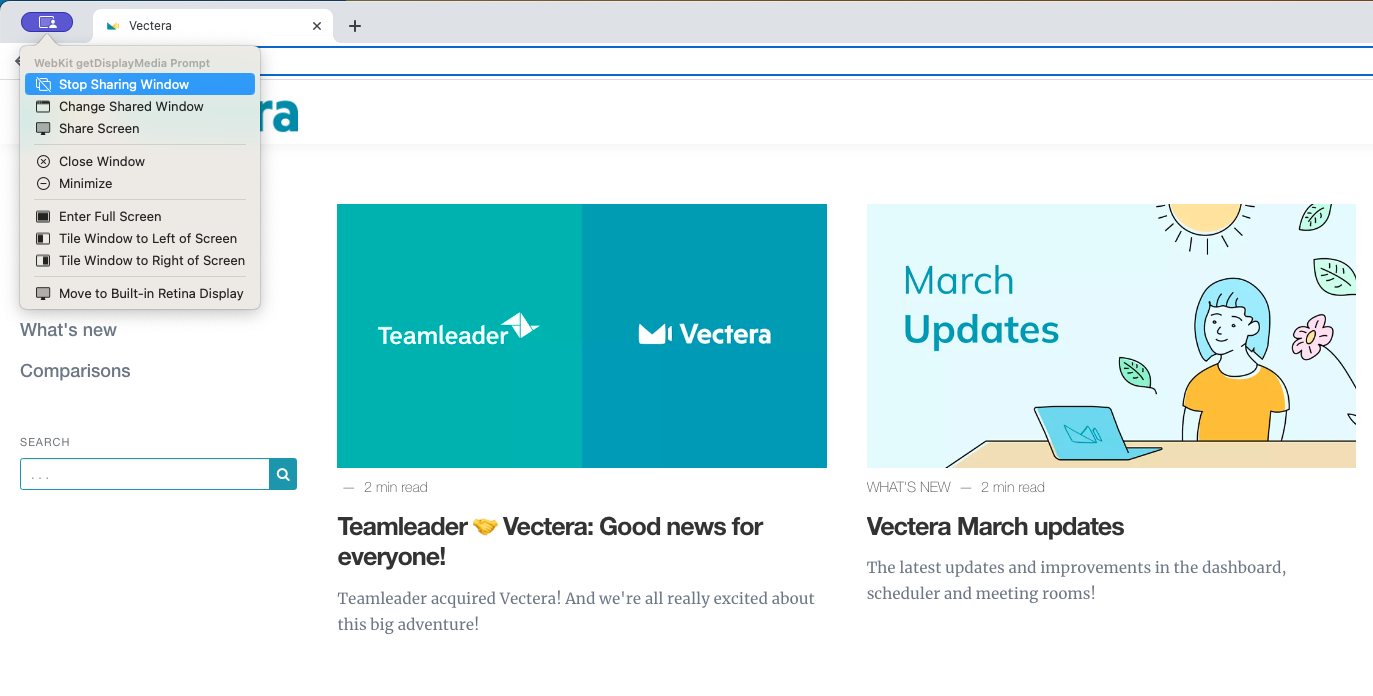Choose Stop Sharing Window from the menu
1373x696 pixels.
click(x=140, y=85)
